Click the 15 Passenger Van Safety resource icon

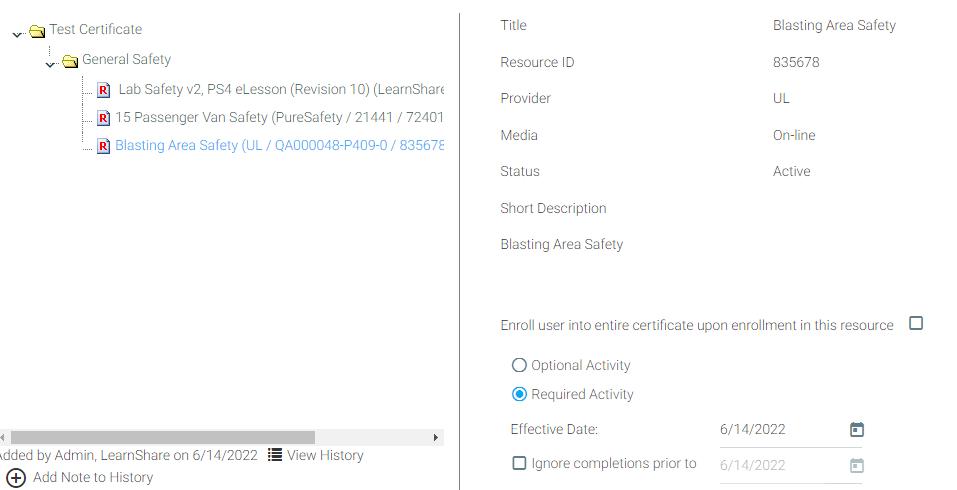click(x=103, y=118)
